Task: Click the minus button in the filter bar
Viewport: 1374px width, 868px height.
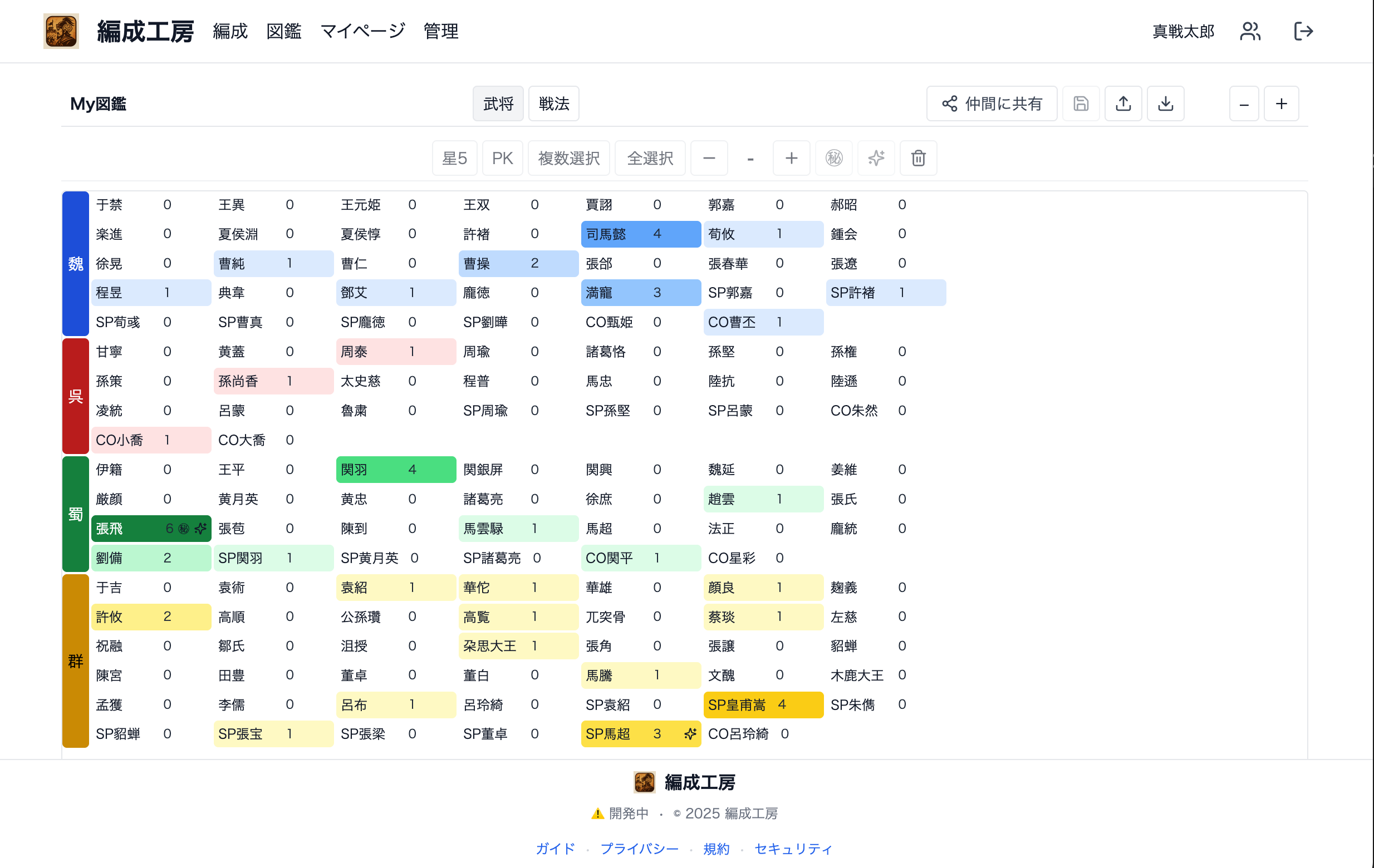Action: point(709,158)
